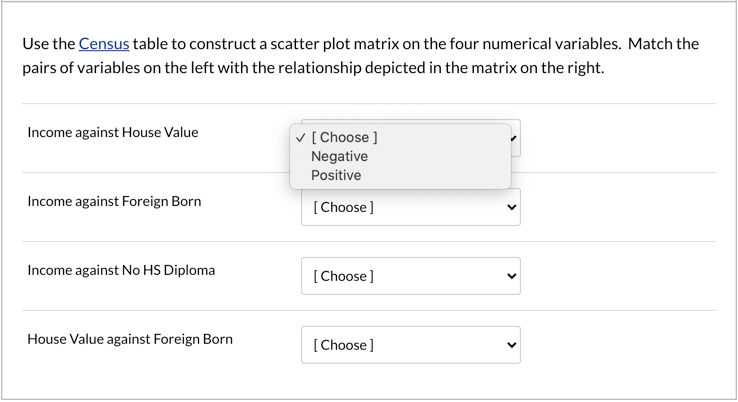Open House Value against Foreign Born dropdown
Image resolution: width=738 pixels, height=402 pixels.
(410, 345)
